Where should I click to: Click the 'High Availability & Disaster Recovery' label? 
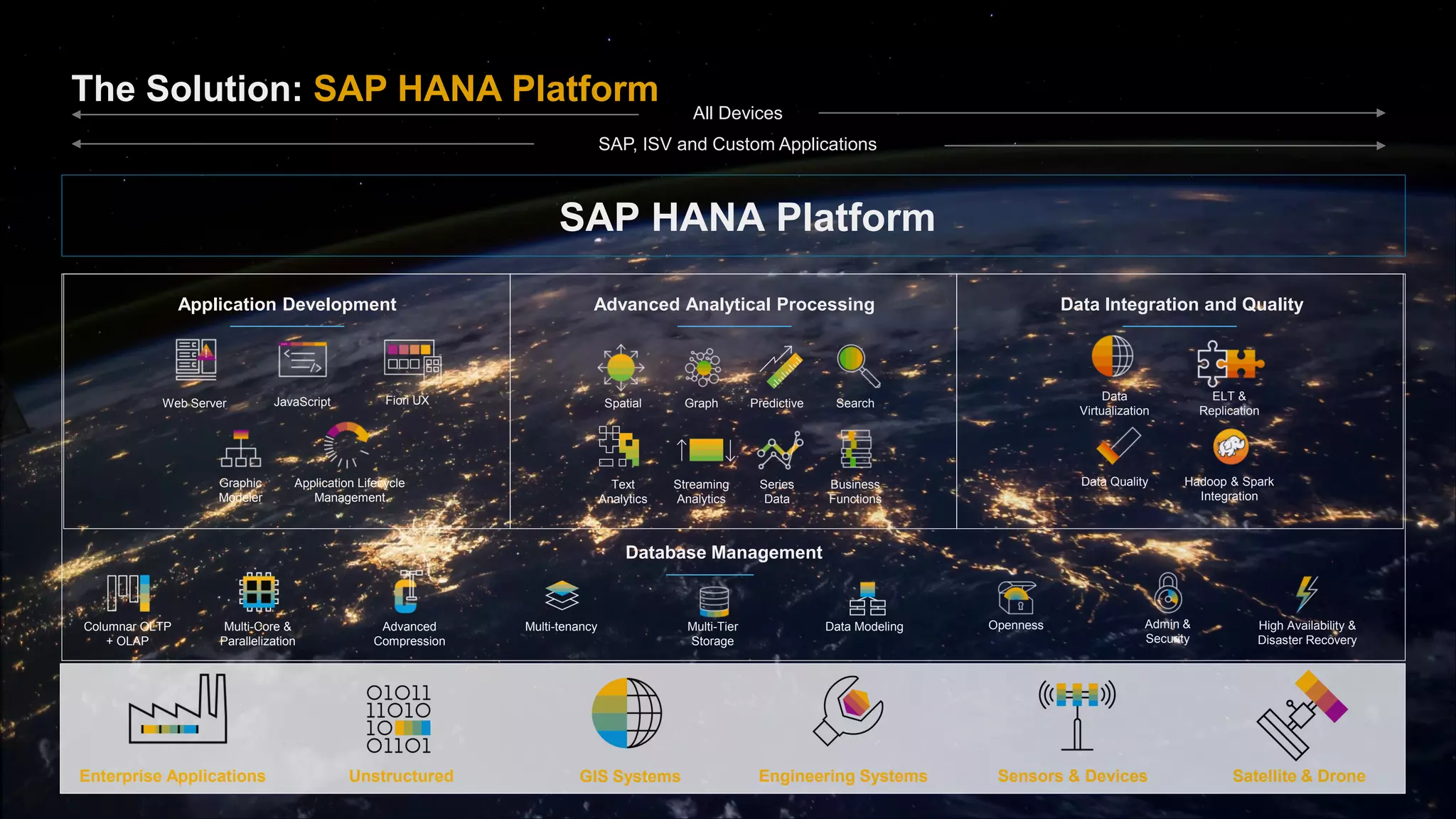[1307, 633]
